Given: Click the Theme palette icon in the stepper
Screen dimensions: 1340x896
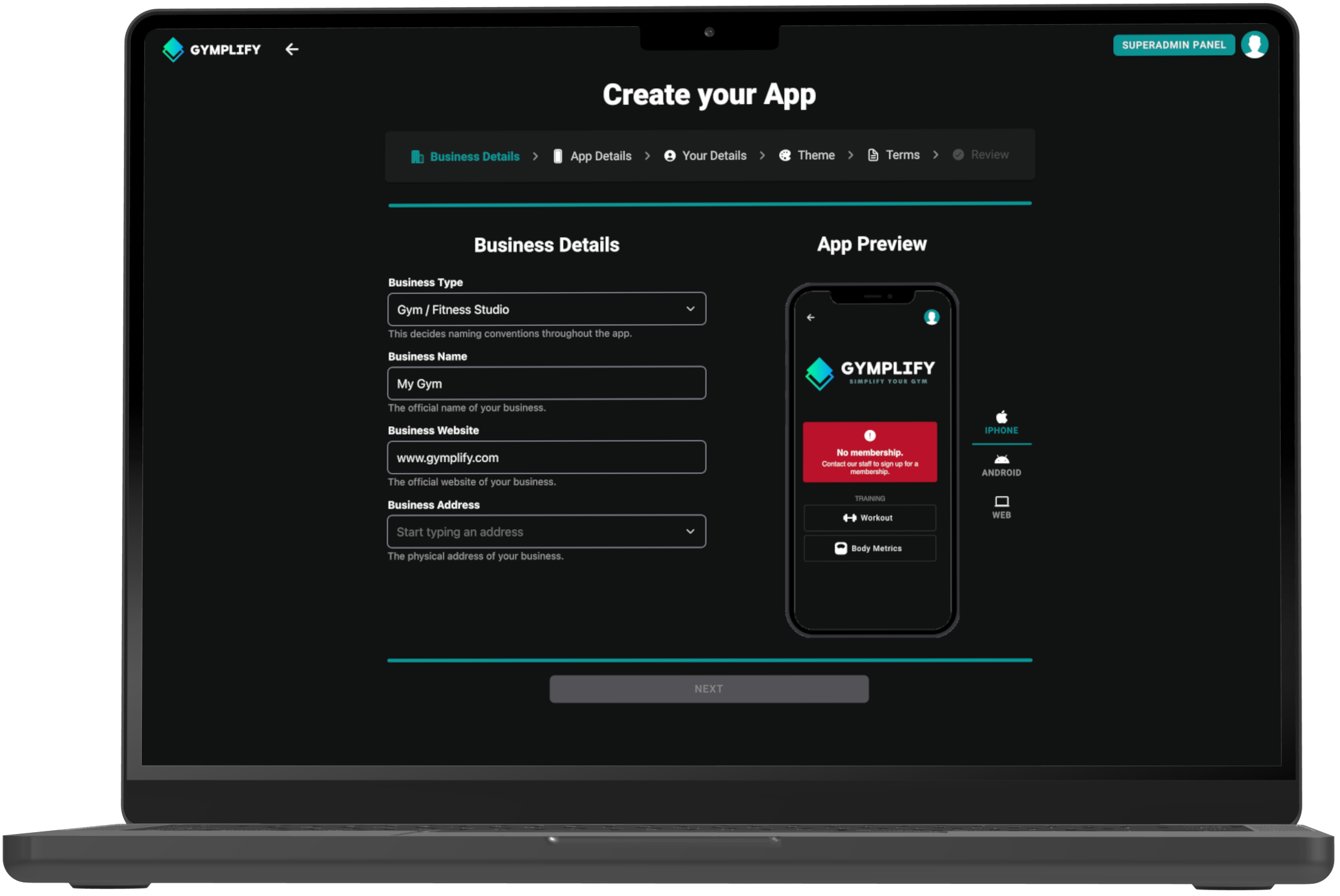Looking at the screenshot, I should pos(784,155).
